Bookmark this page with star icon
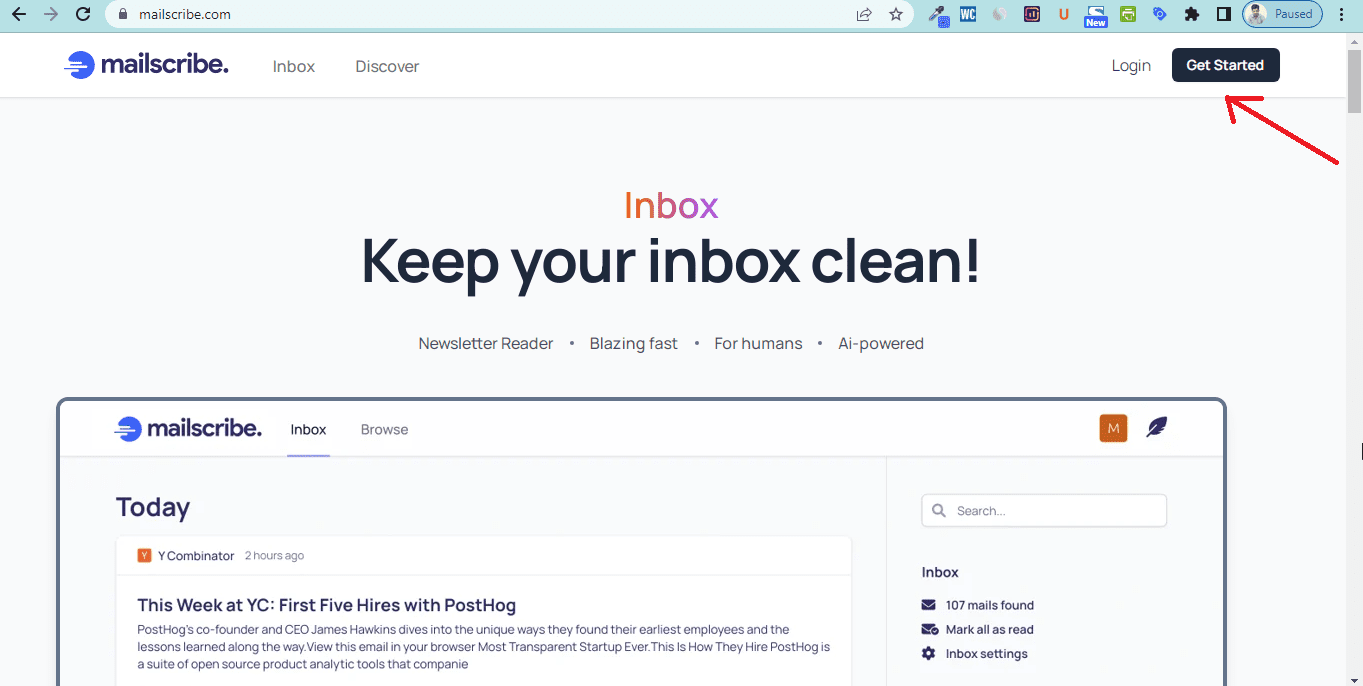1363x686 pixels. coord(896,14)
